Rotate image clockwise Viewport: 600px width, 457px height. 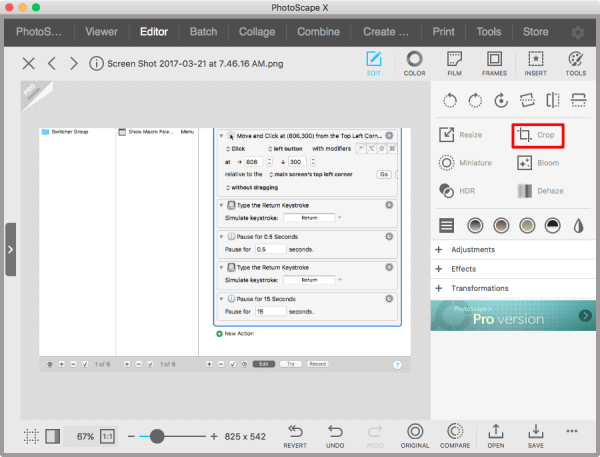(x=475, y=101)
